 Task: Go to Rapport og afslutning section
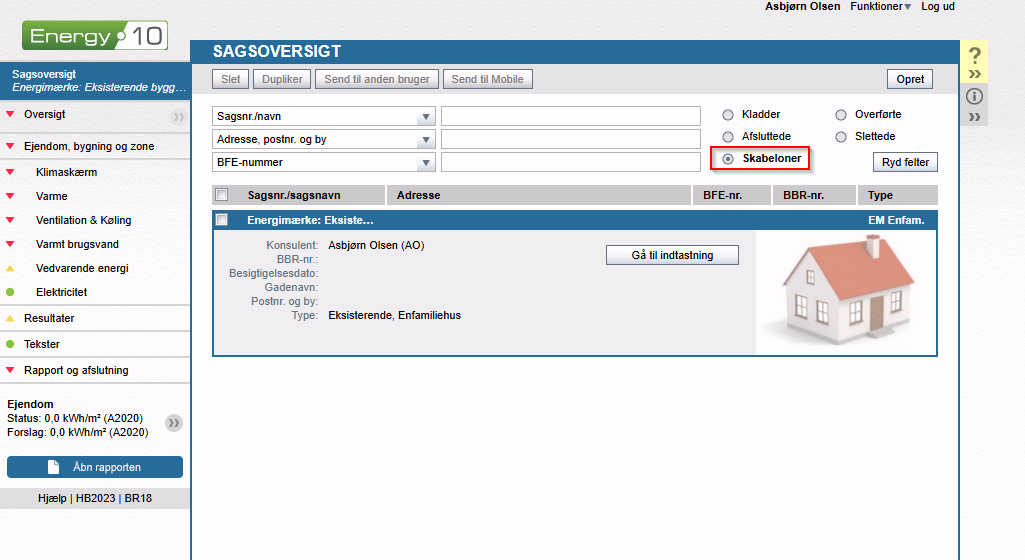click(76, 370)
